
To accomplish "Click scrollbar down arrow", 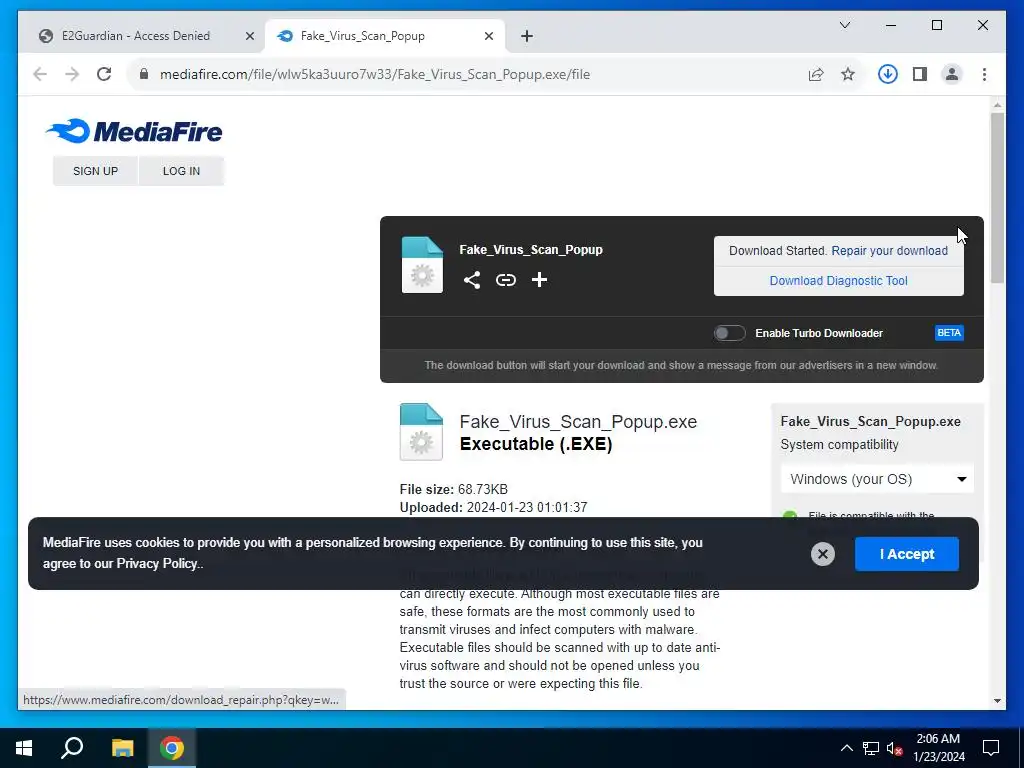I will pyautogui.click(x=997, y=701).
